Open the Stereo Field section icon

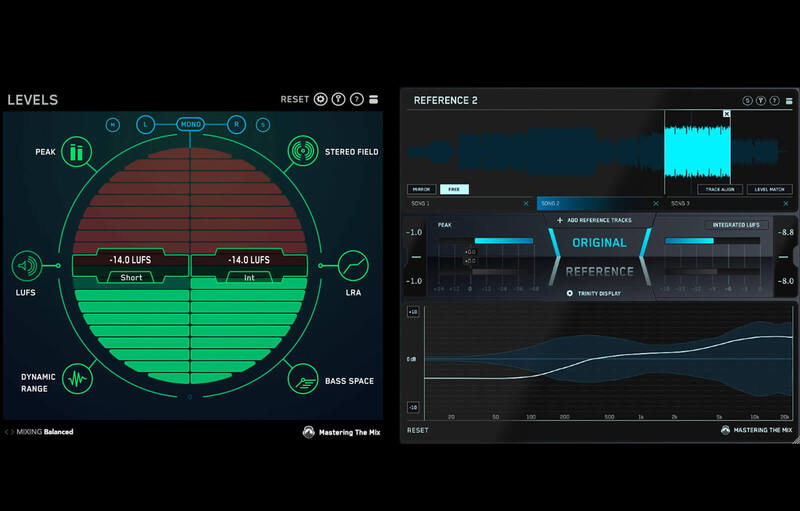(x=303, y=151)
